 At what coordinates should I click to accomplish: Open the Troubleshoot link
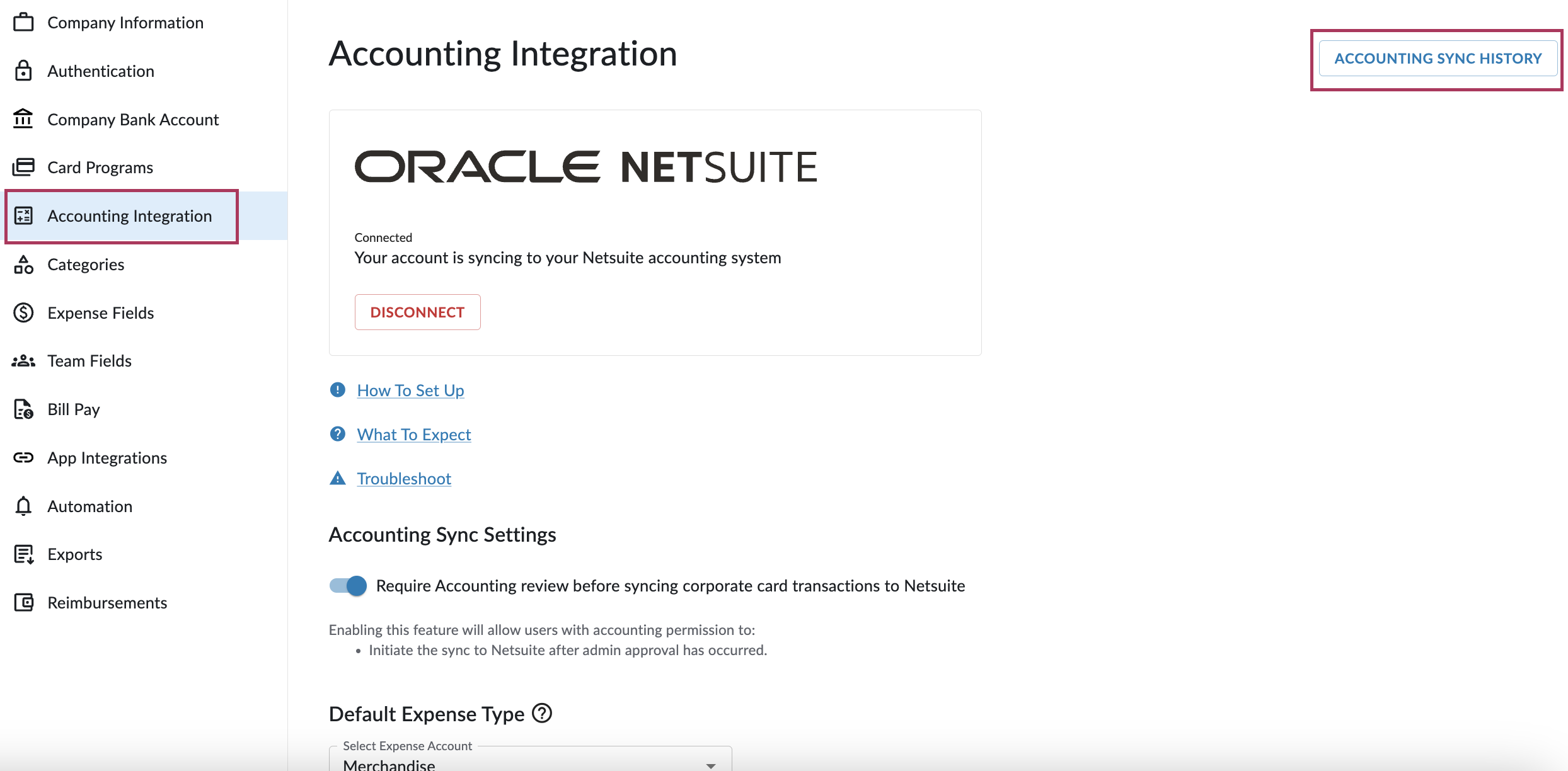point(404,479)
